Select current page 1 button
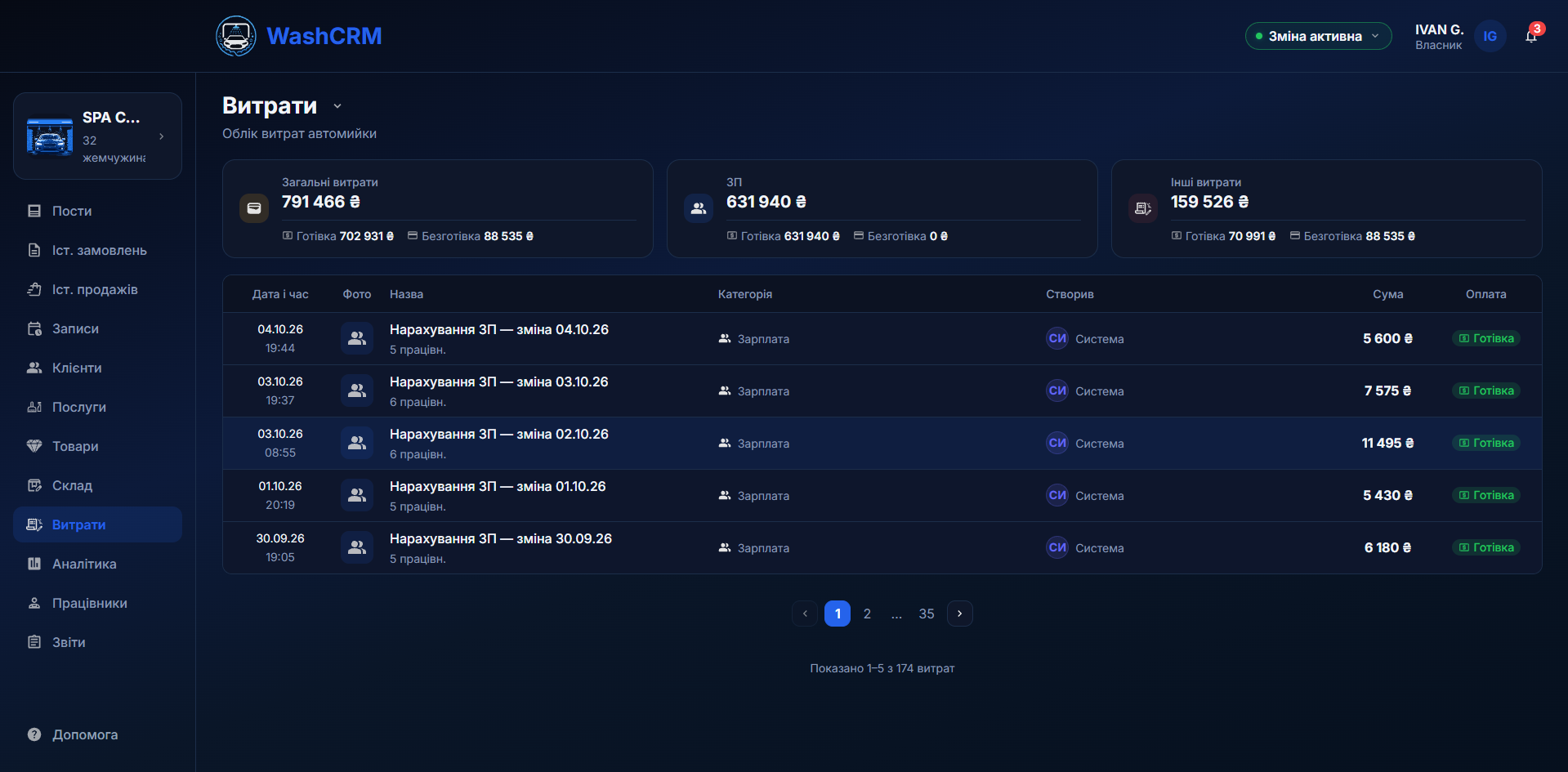This screenshot has width=1568, height=772. coord(838,614)
